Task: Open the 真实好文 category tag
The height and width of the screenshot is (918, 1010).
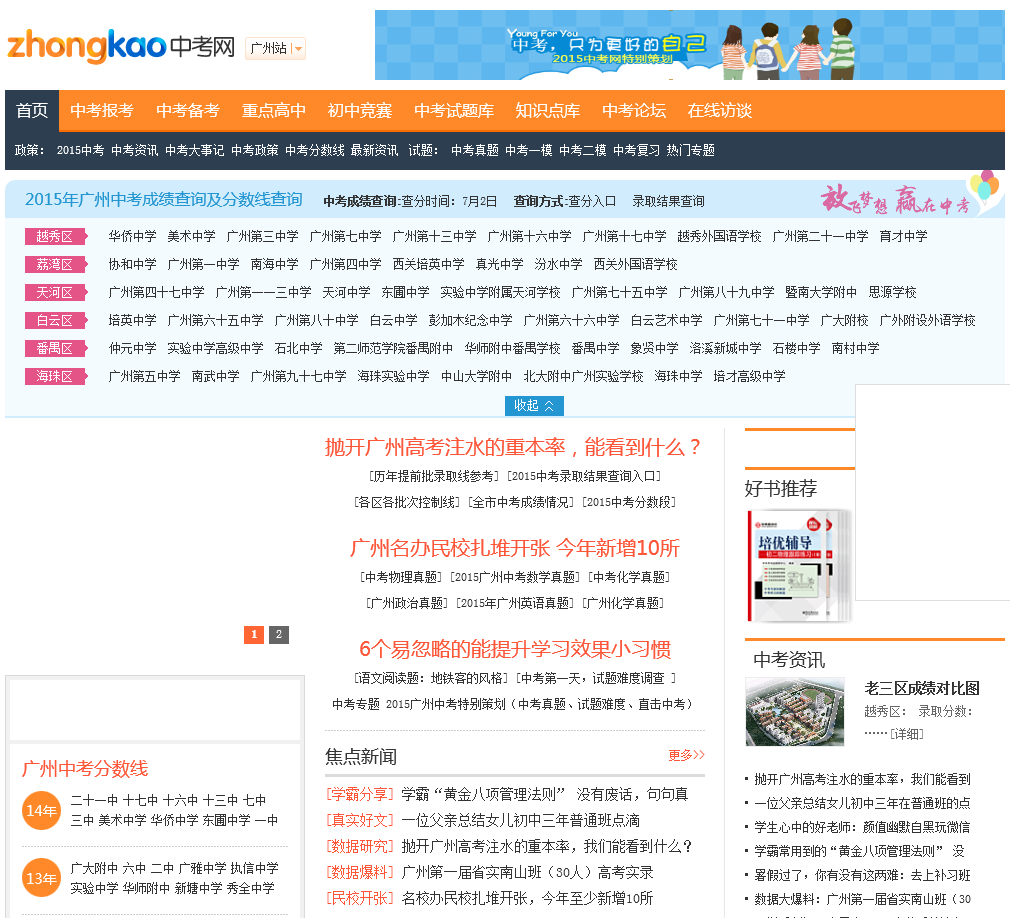Action: [360, 820]
